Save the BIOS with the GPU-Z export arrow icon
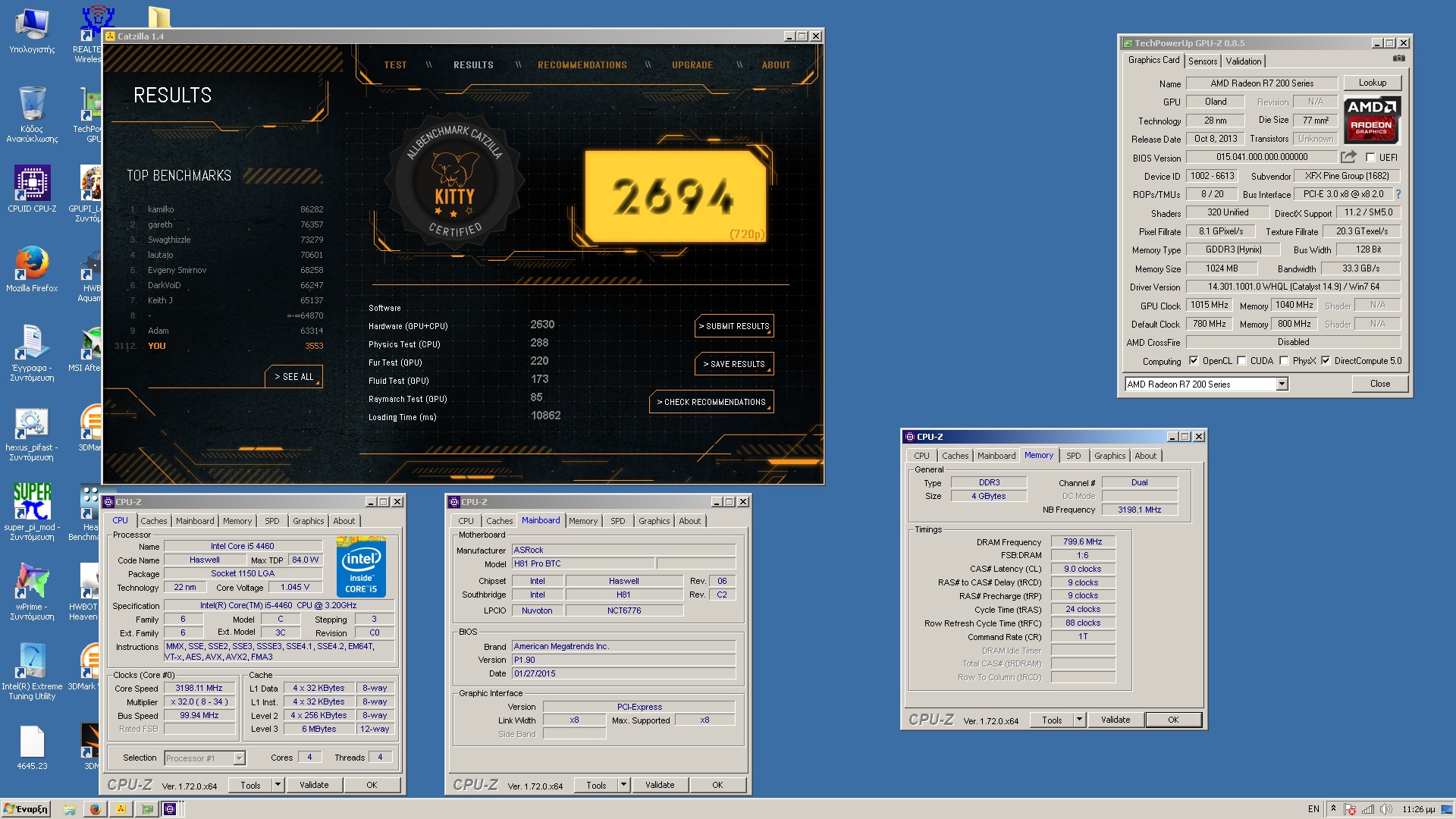Screen dimensions: 1456x819 click(1348, 157)
